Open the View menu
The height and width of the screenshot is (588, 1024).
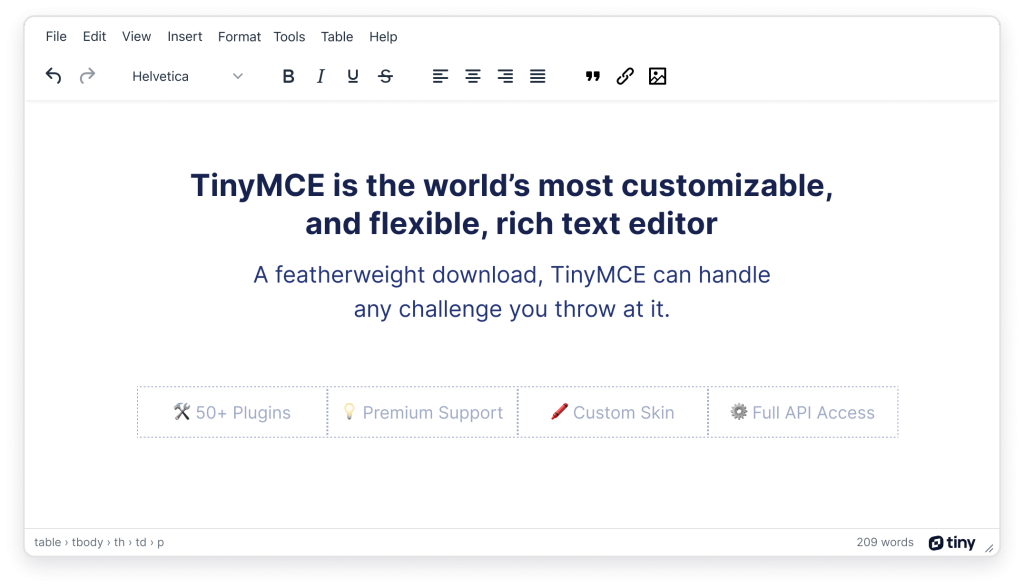[136, 37]
